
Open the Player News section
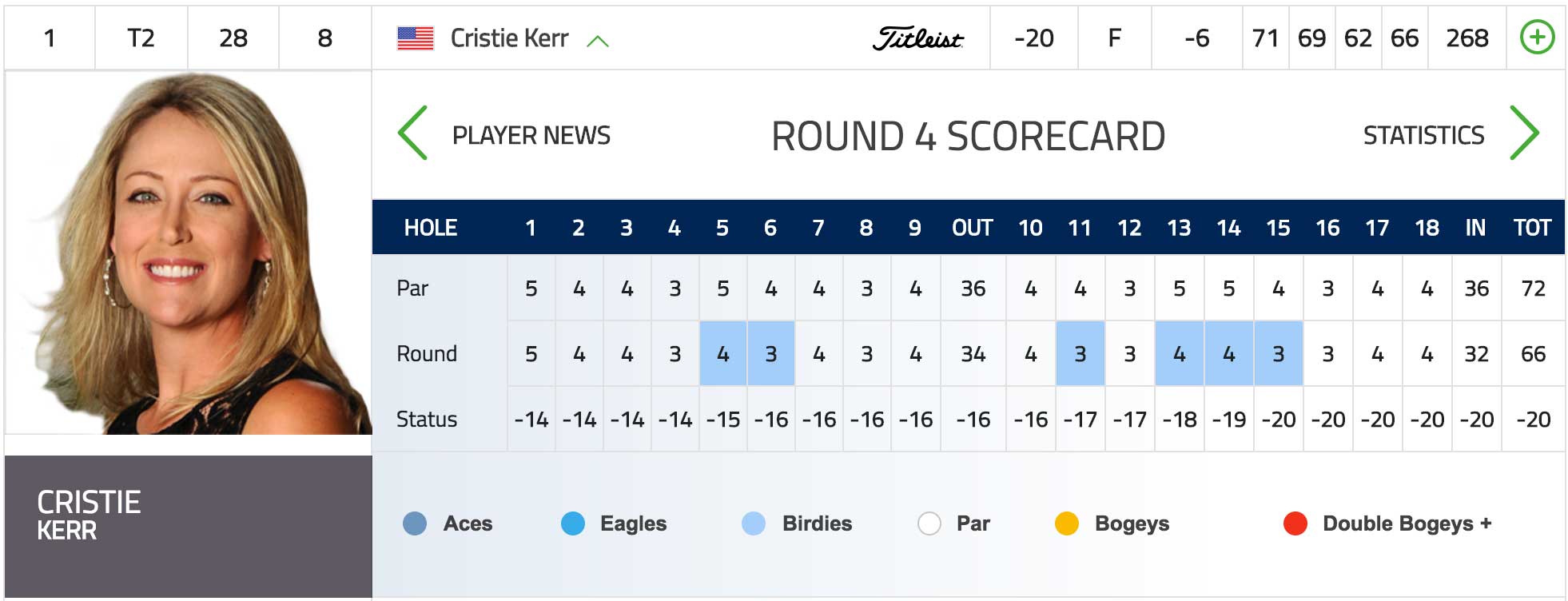[531, 136]
